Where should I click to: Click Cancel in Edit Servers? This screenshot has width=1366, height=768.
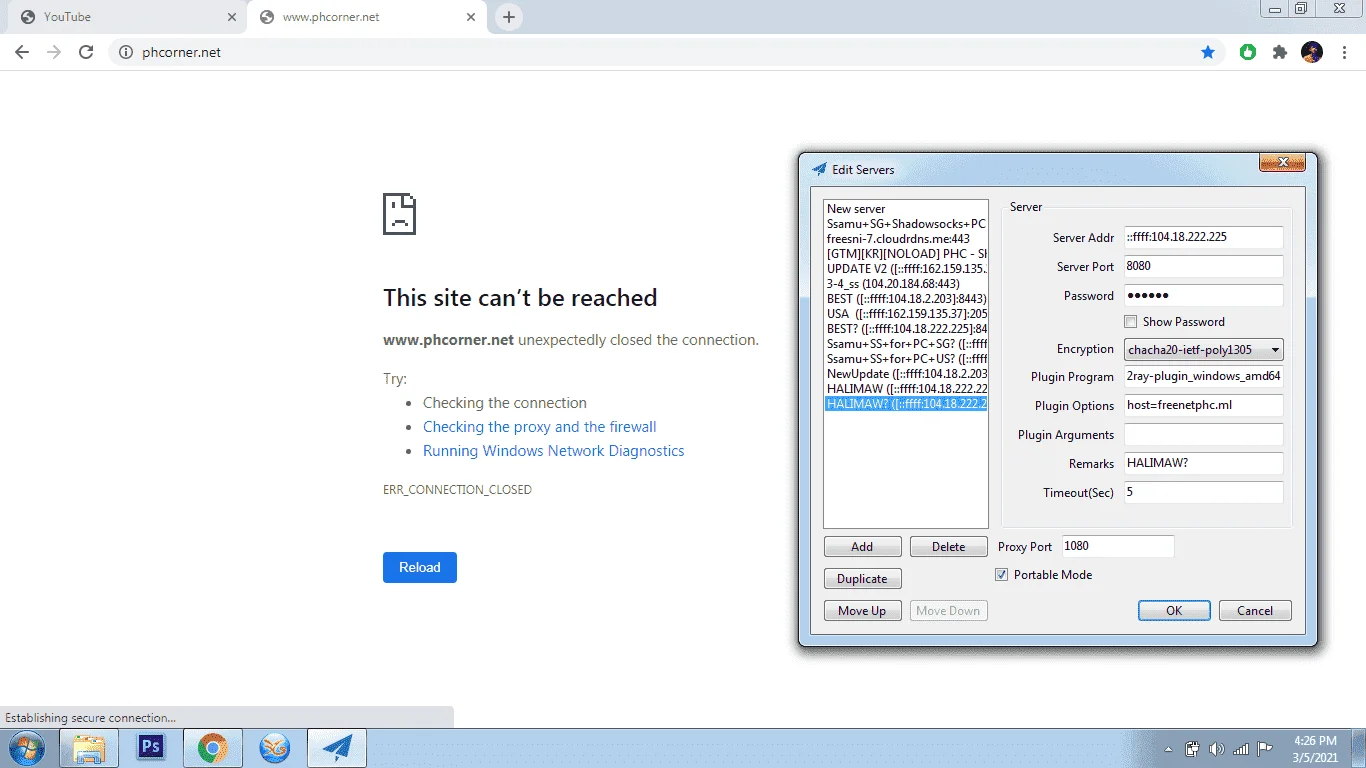point(1255,611)
